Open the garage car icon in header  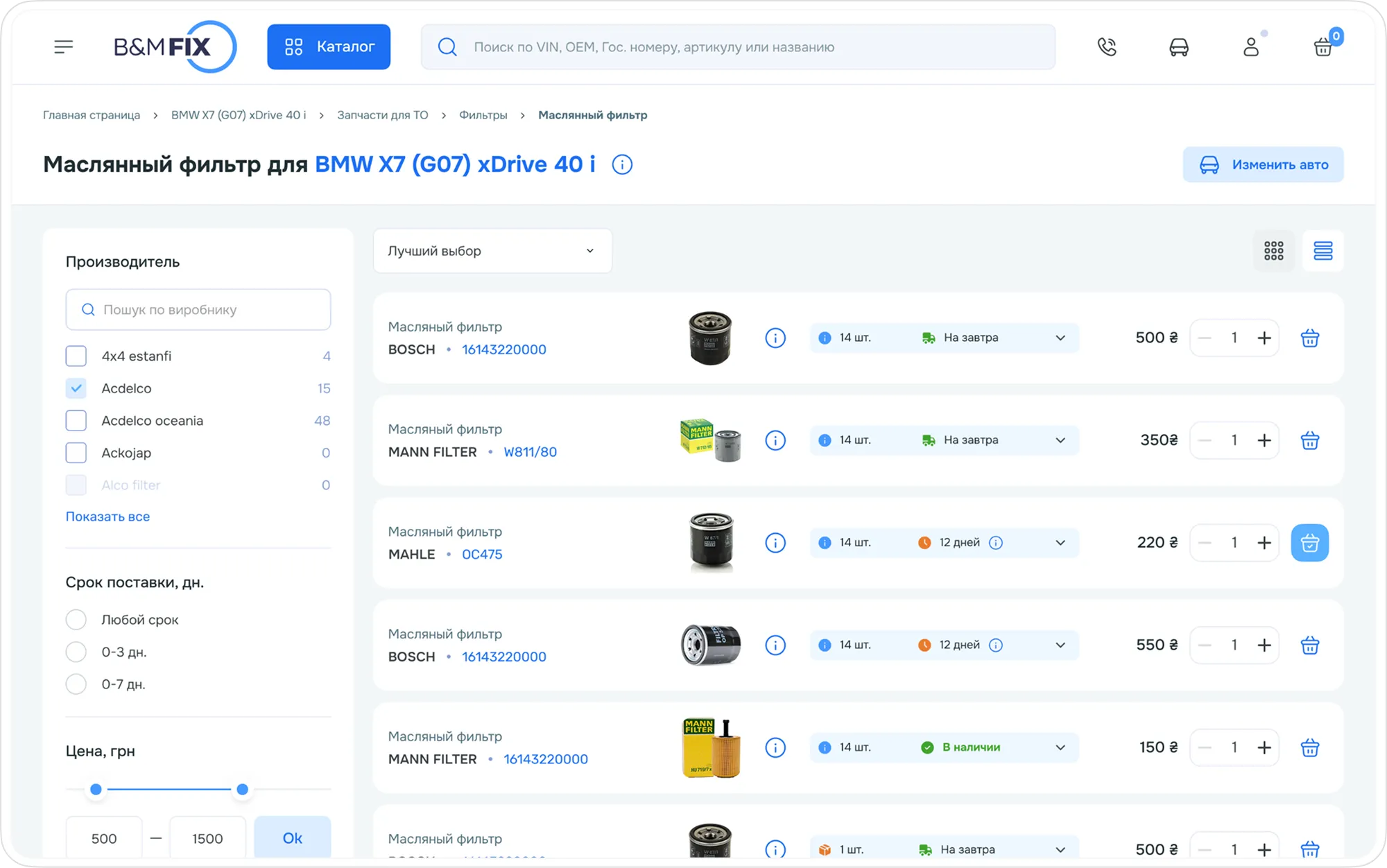1178,46
